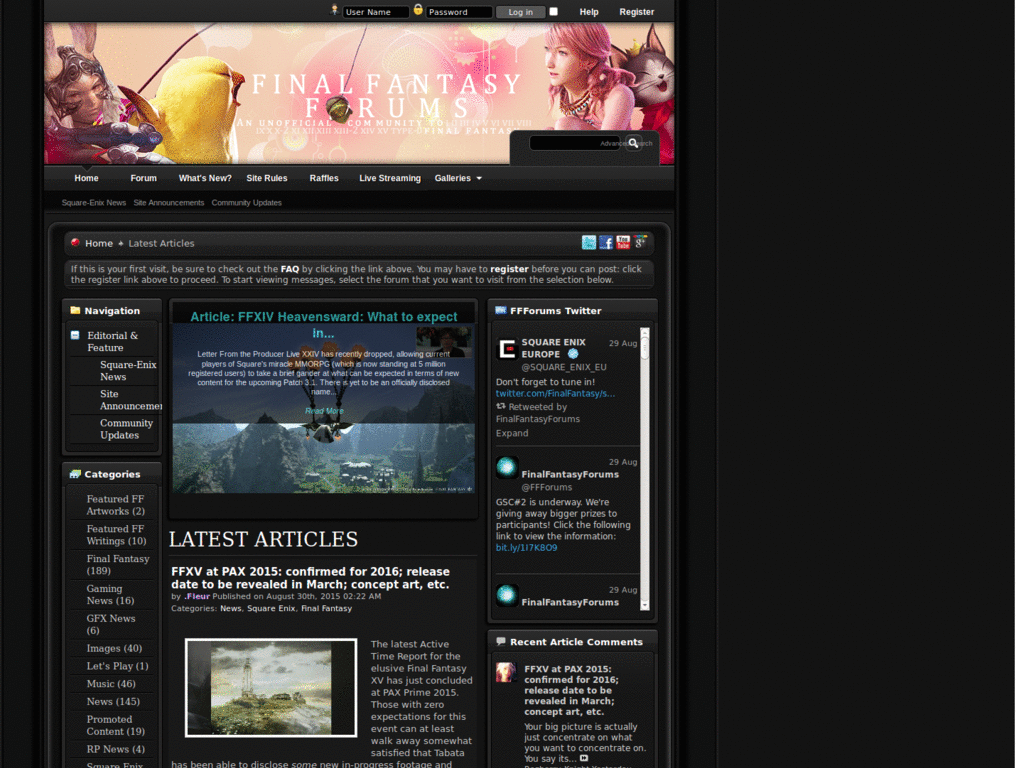
Task: Click the Twitter icon in breadcrumb bar
Action: click(x=589, y=243)
